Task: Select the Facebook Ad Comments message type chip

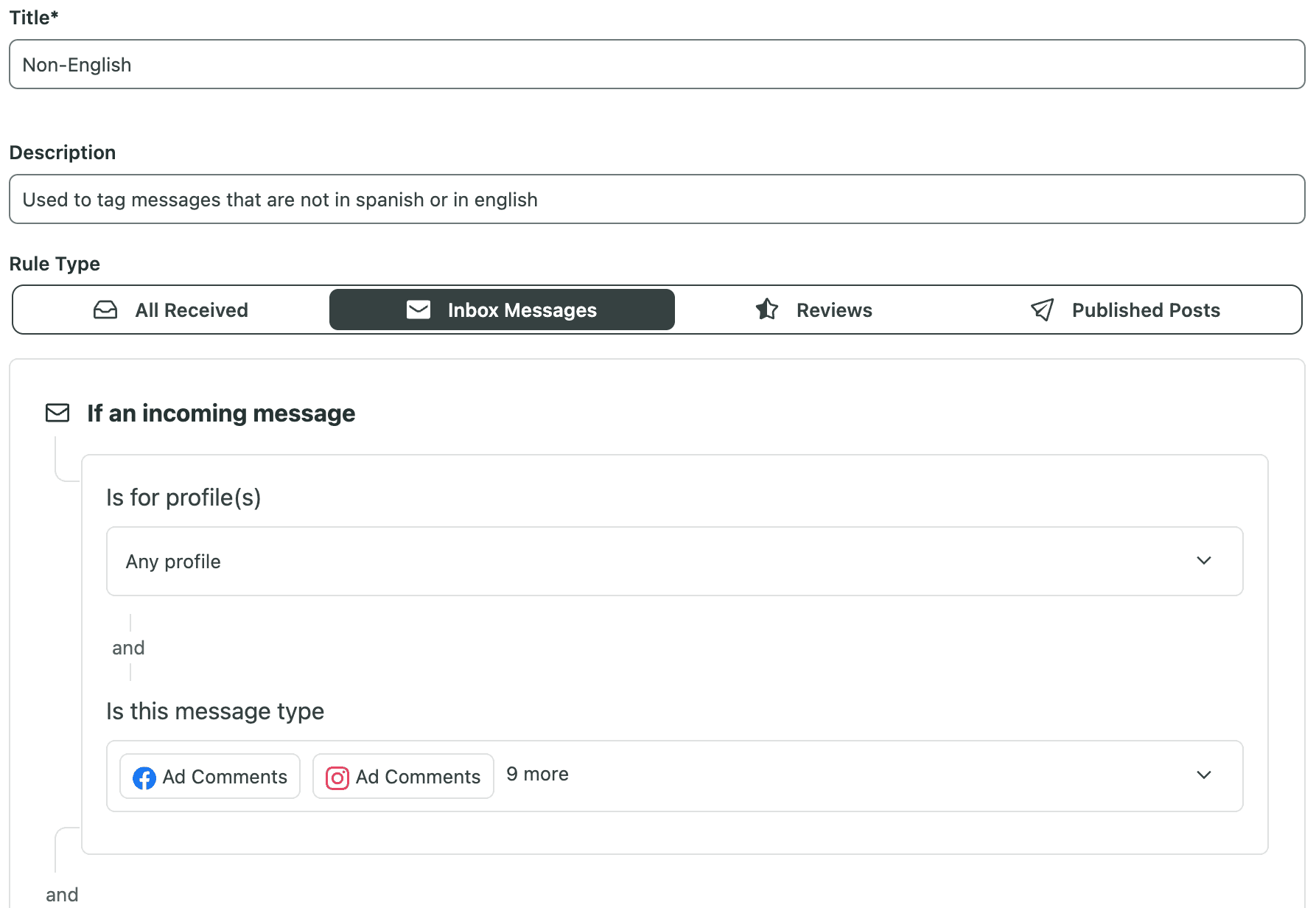Action: [210, 776]
